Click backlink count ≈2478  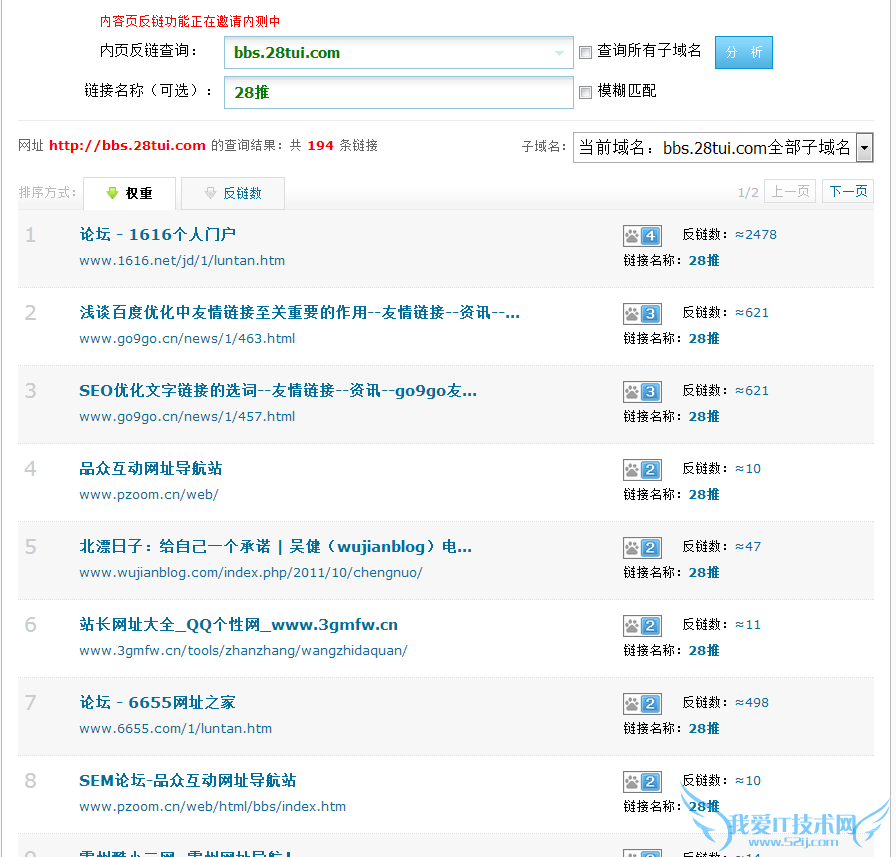(755, 235)
